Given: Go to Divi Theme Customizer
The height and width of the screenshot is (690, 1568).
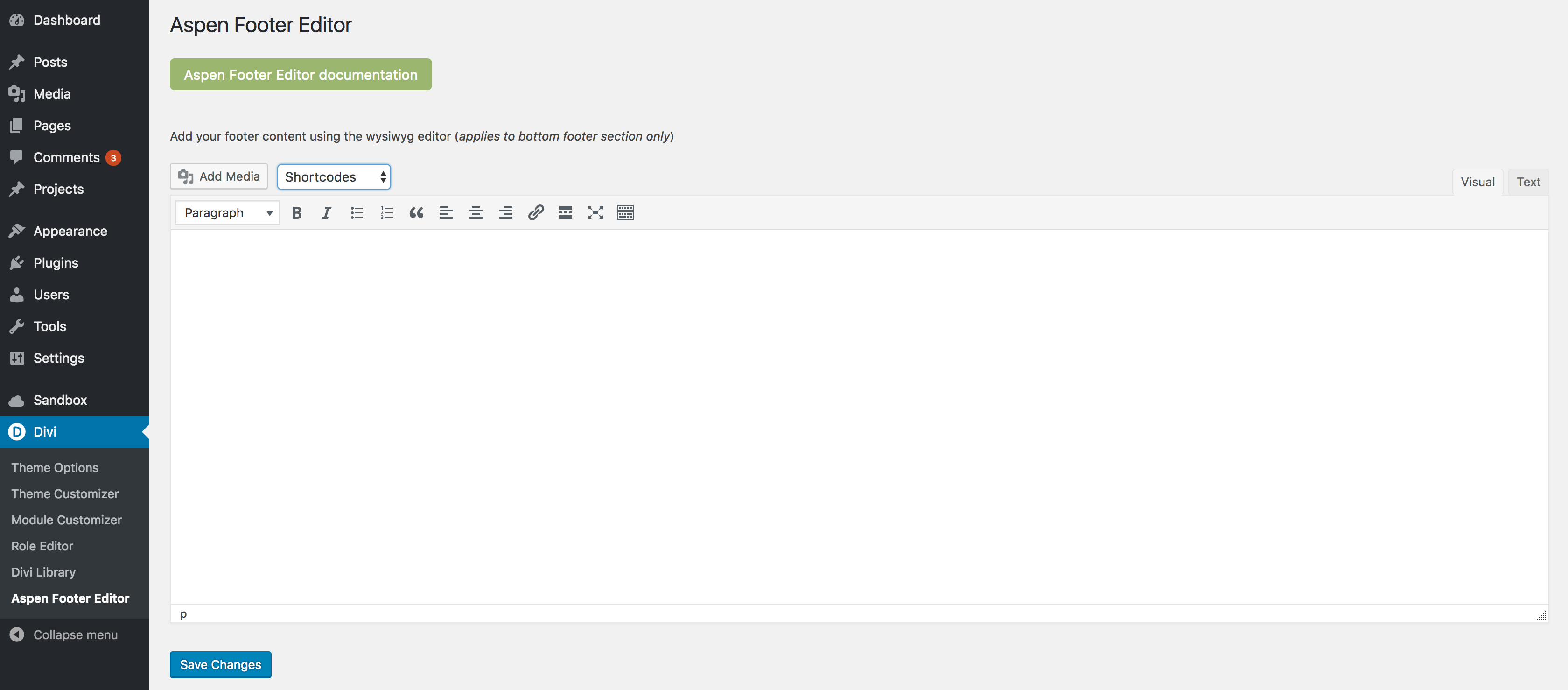Looking at the screenshot, I should click(65, 494).
